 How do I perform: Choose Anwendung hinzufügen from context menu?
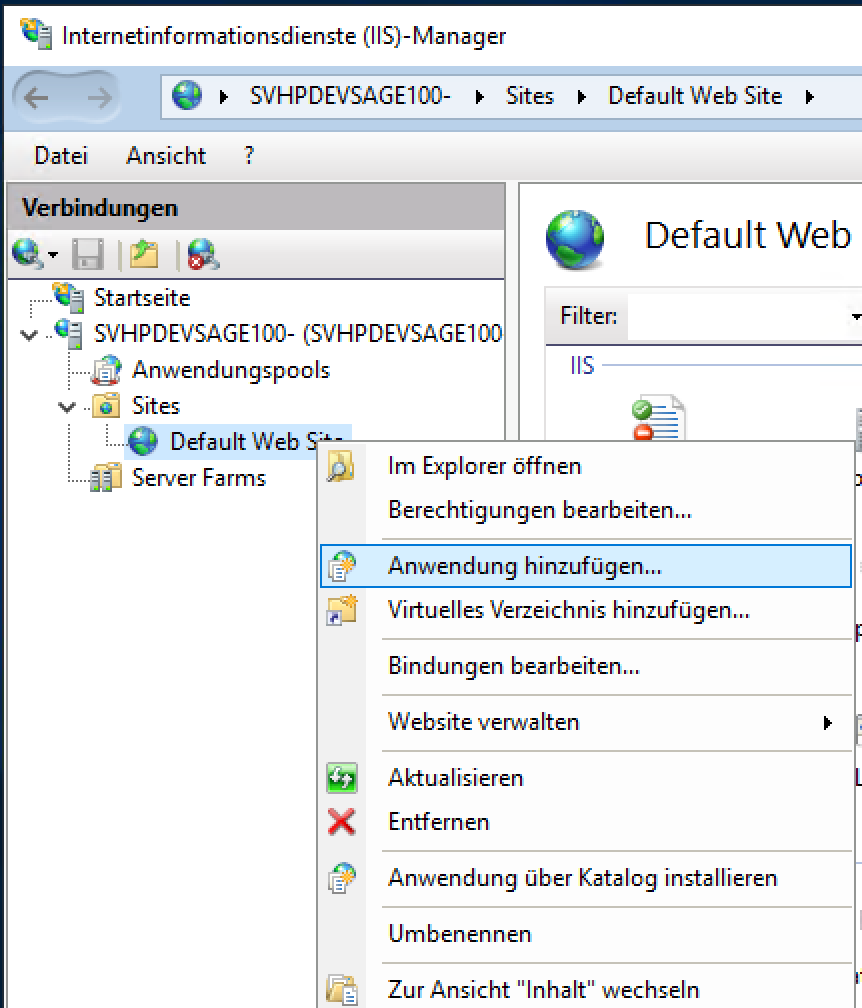coord(524,566)
